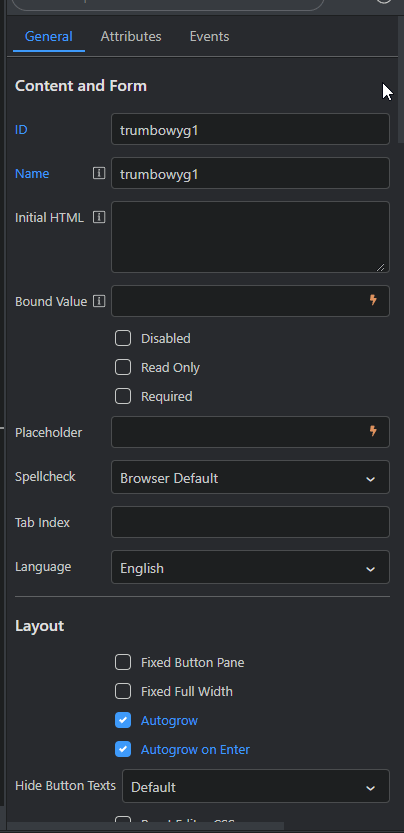Image resolution: width=404 pixels, height=833 pixels.
Task: Check the Read Only option
Action: 123,368
